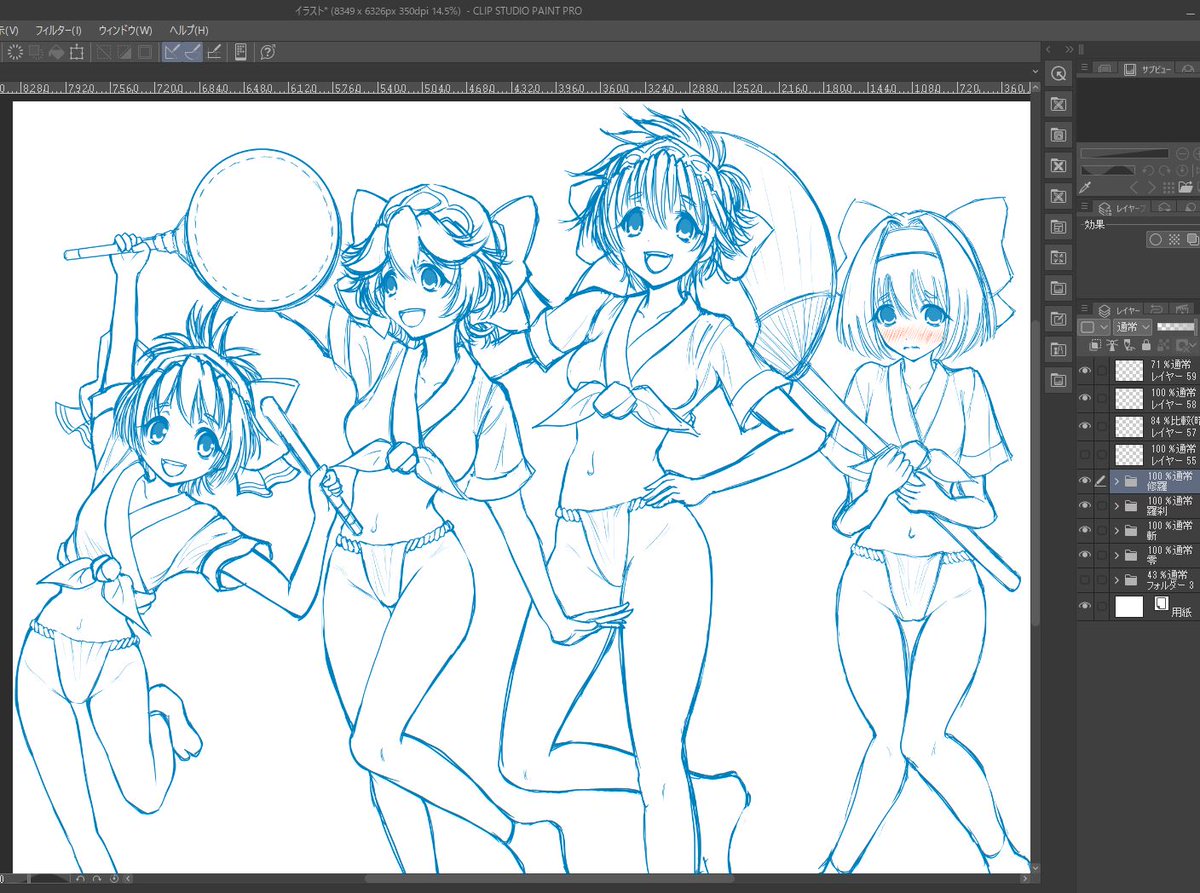The height and width of the screenshot is (893, 1200).
Task: Show the next sub view image
Action: [x=1151, y=188]
